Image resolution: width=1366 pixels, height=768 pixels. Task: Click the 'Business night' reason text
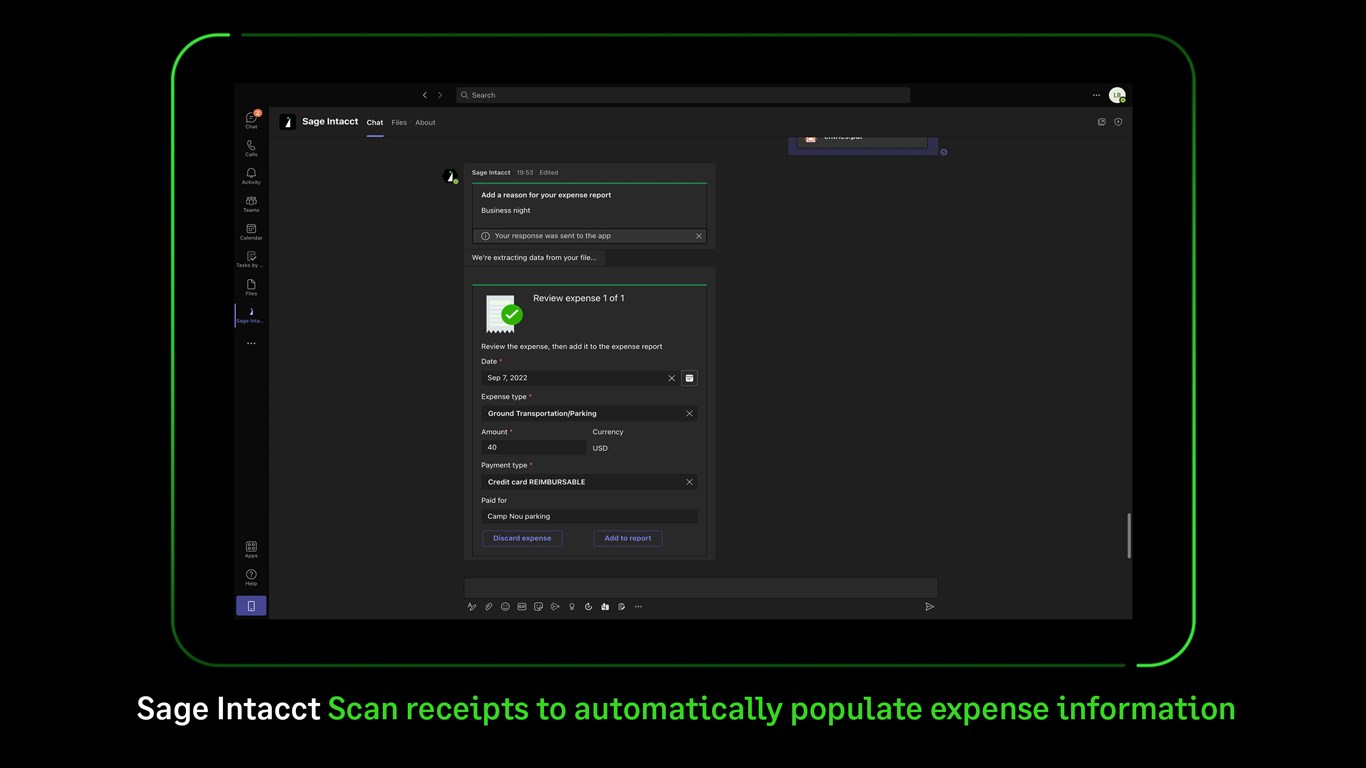pos(506,210)
